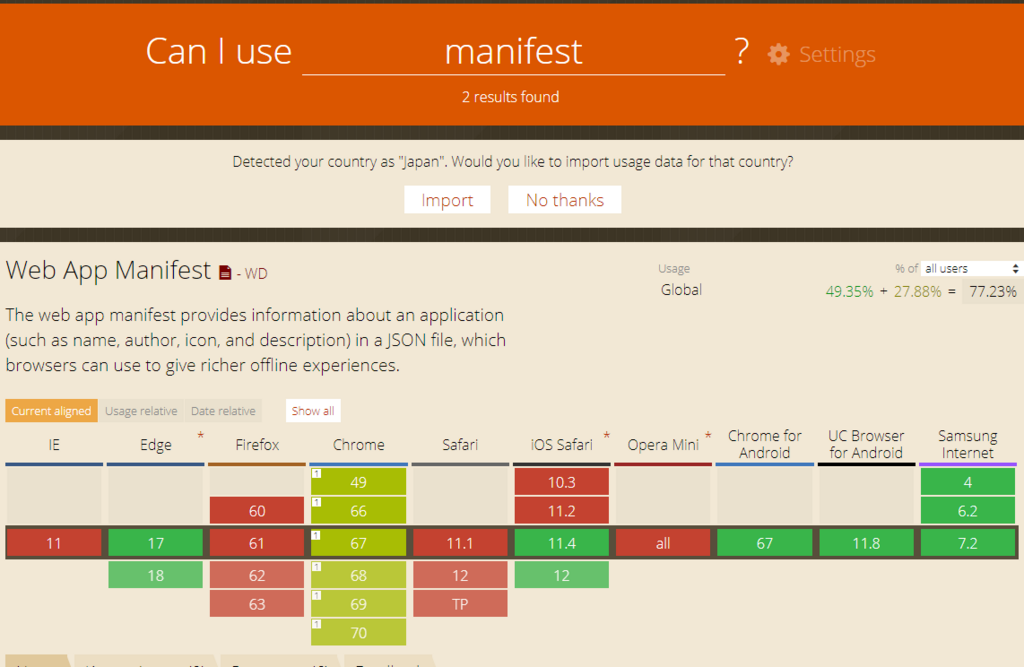Select the Edge 17 support cell
Screen dimensions: 1024x667
coord(155,543)
